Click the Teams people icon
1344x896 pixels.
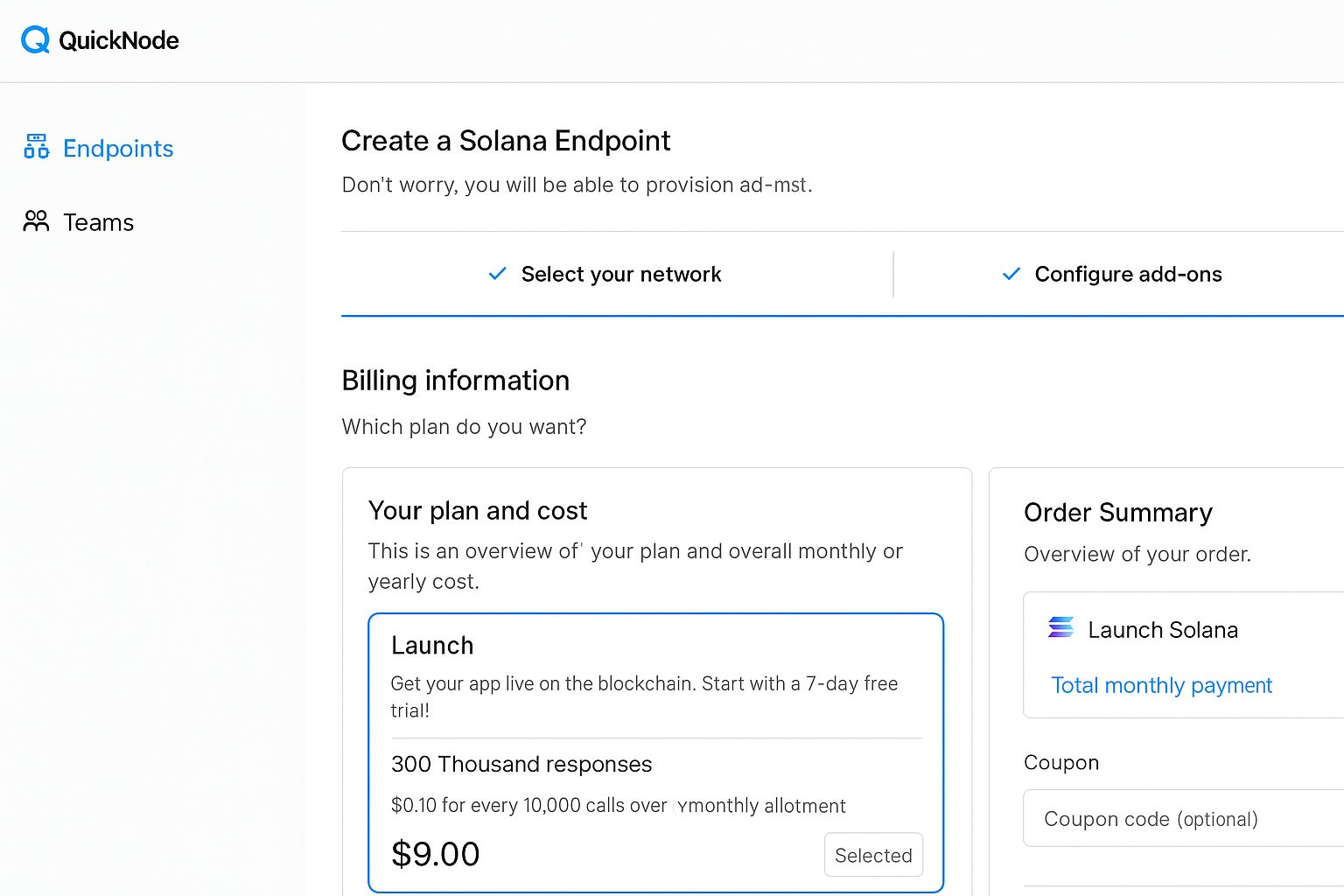36,221
